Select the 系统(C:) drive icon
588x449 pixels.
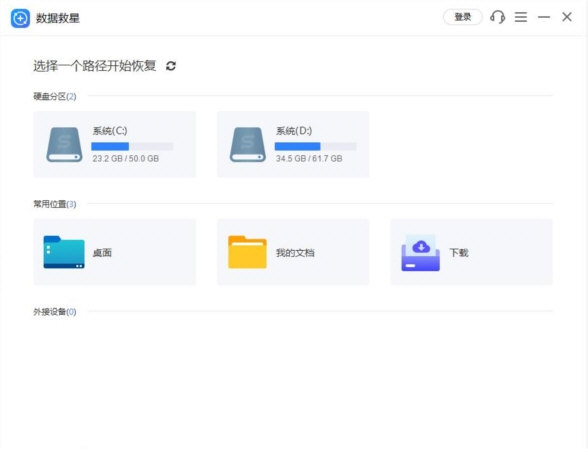click(x=64, y=145)
